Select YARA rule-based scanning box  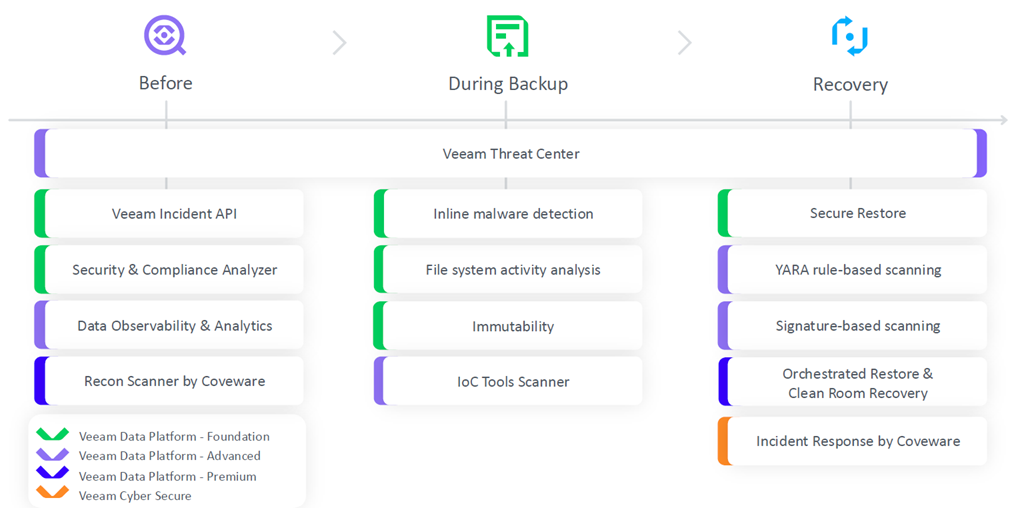852,269
